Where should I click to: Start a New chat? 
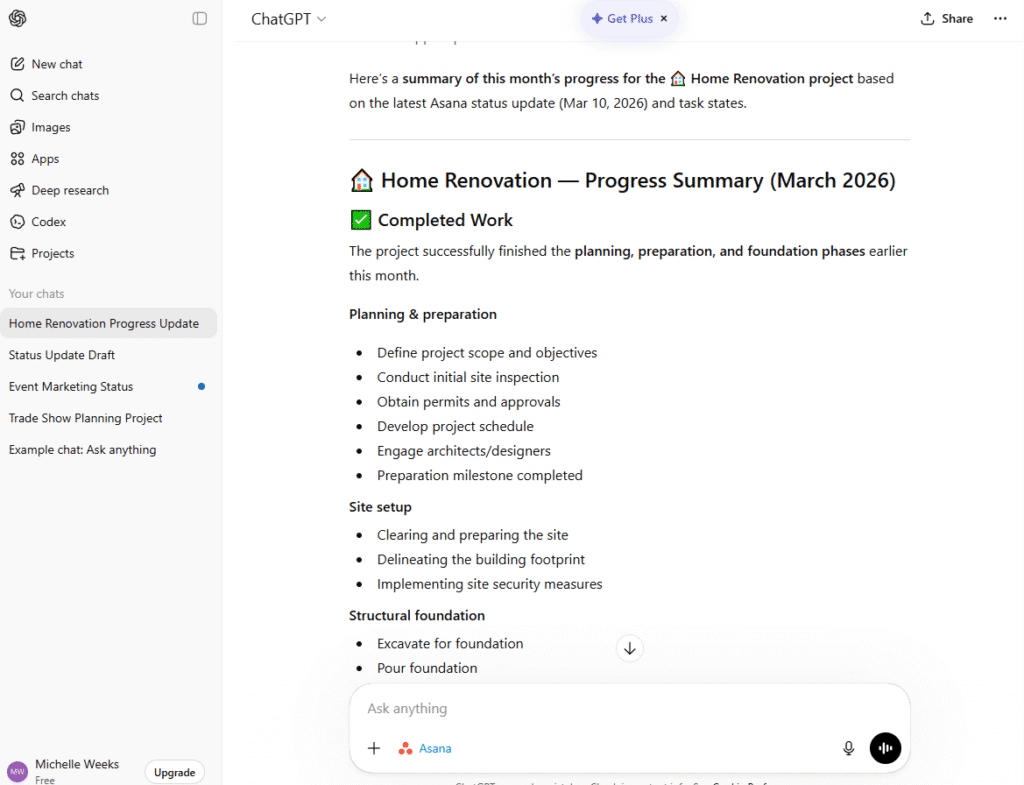57,64
